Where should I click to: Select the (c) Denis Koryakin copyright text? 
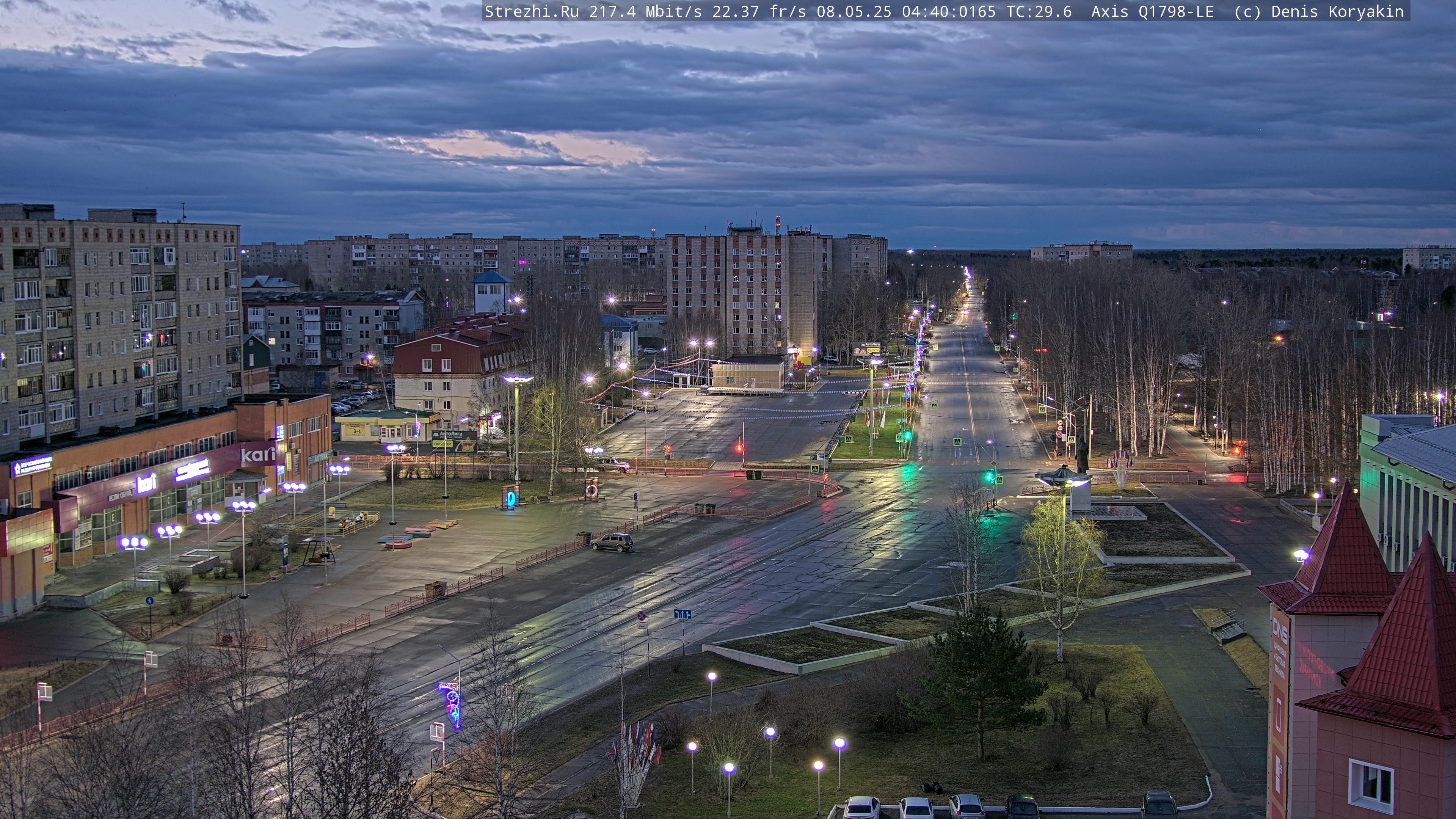pyautogui.click(x=1319, y=12)
